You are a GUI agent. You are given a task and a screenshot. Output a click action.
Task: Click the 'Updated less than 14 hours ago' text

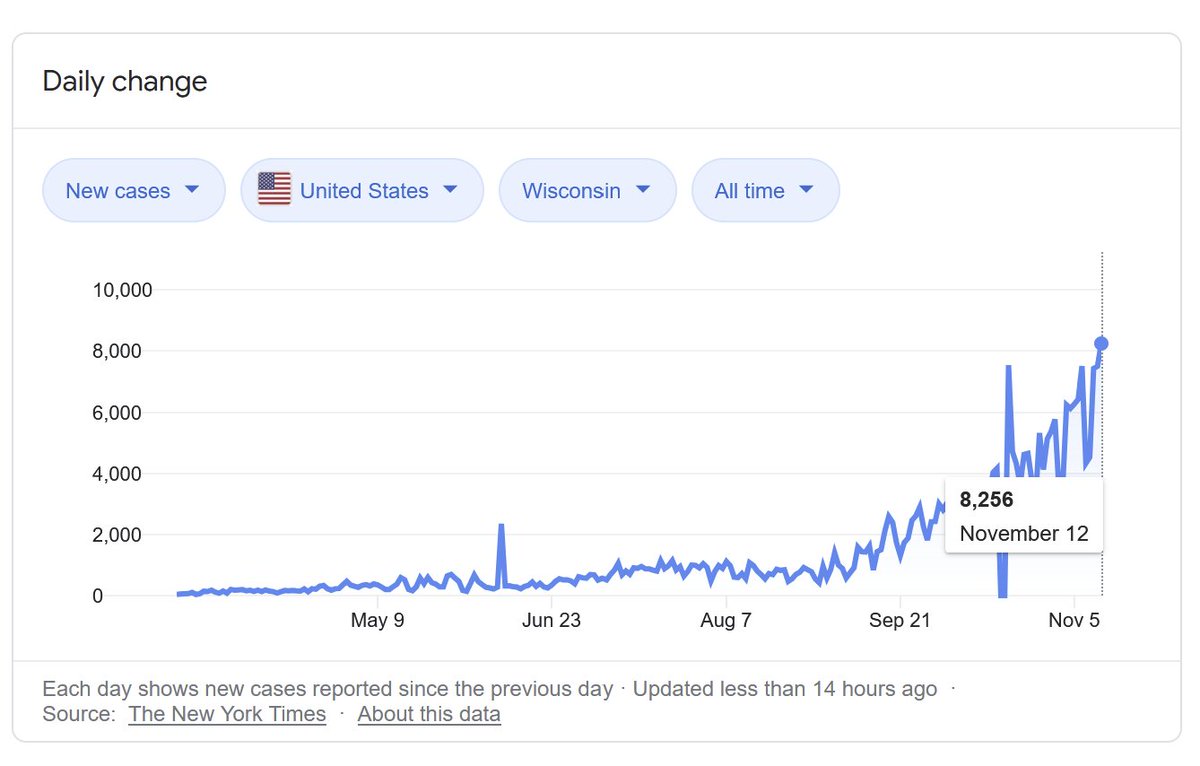coord(785,689)
